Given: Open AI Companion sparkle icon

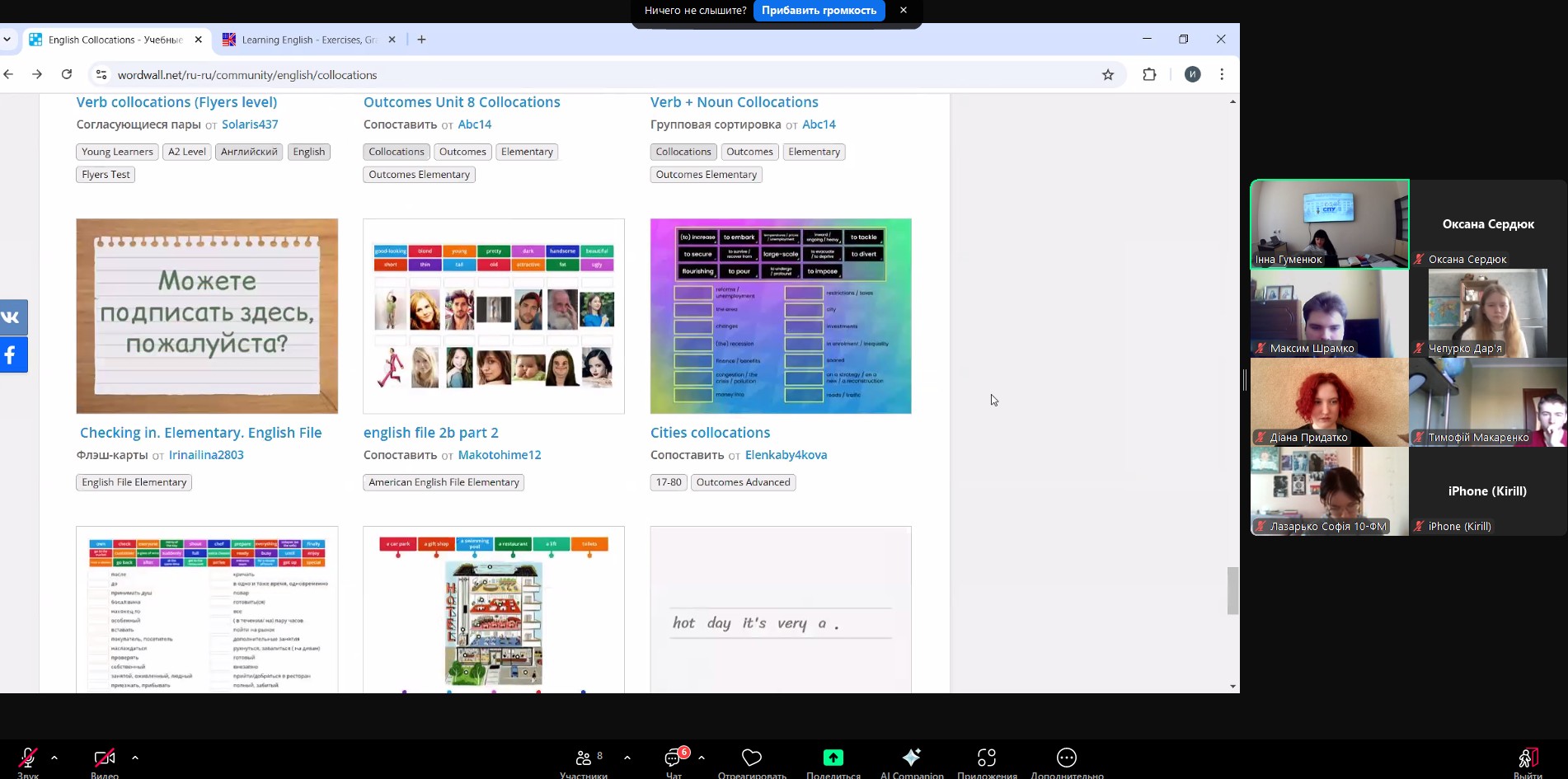Looking at the screenshot, I should click(912, 758).
